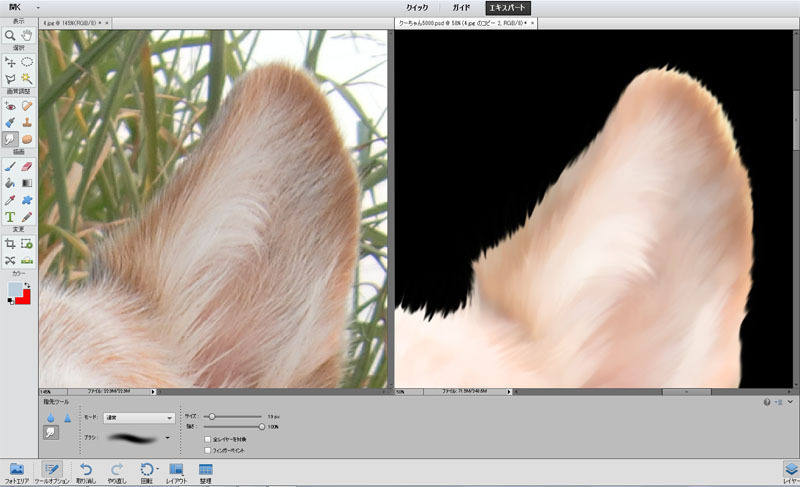Close the 4.jpg document tab
800x487 pixels.
point(107,23)
